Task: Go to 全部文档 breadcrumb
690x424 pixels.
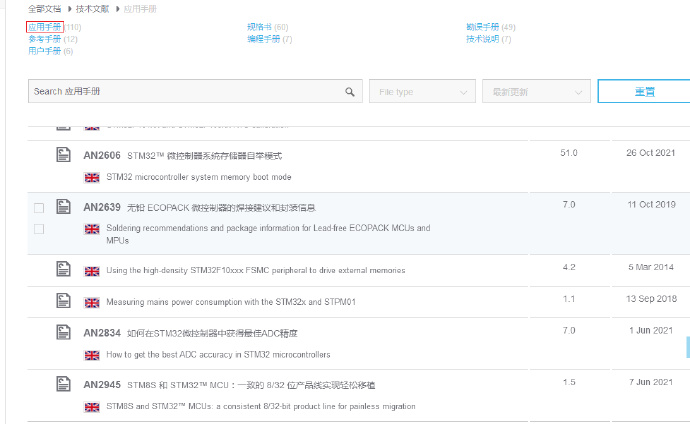Action: (44, 9)
